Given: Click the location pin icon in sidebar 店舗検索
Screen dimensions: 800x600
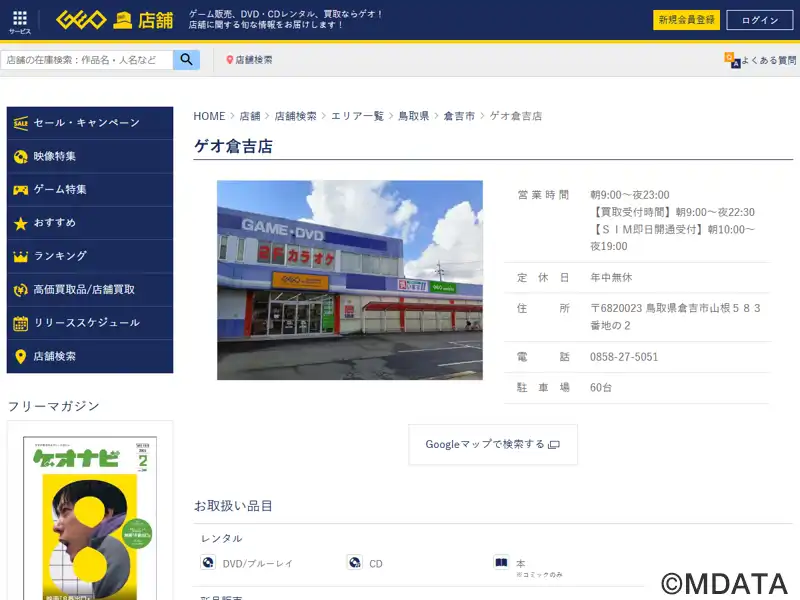Looking at the screenshot, I should pos(20,357).
